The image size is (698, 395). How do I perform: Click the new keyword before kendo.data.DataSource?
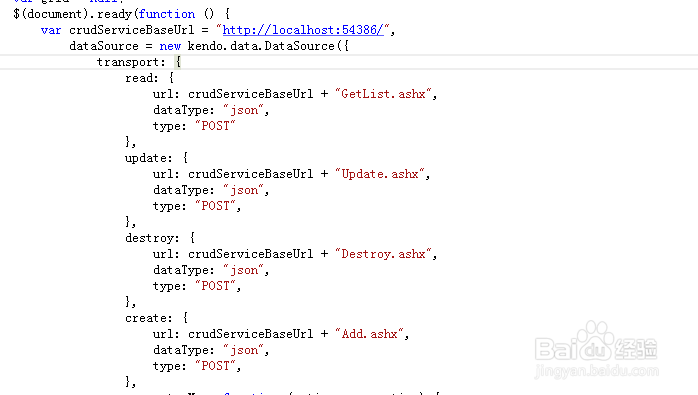click(170, 46)
